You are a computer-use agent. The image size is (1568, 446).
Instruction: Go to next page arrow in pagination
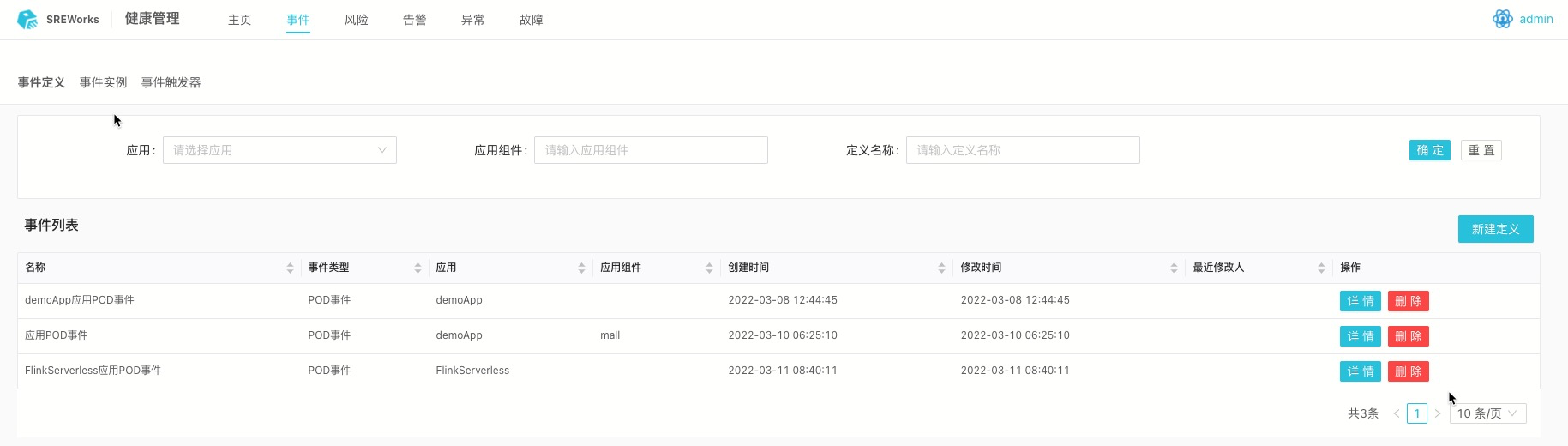pyautogui.click(x=1438, y=413)
